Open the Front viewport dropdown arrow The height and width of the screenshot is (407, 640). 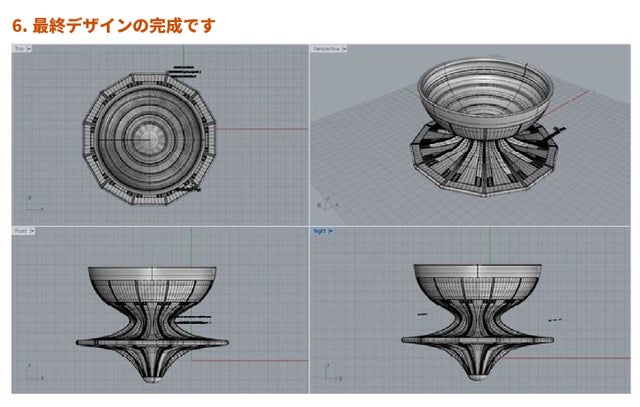click(x=33, y=230)
